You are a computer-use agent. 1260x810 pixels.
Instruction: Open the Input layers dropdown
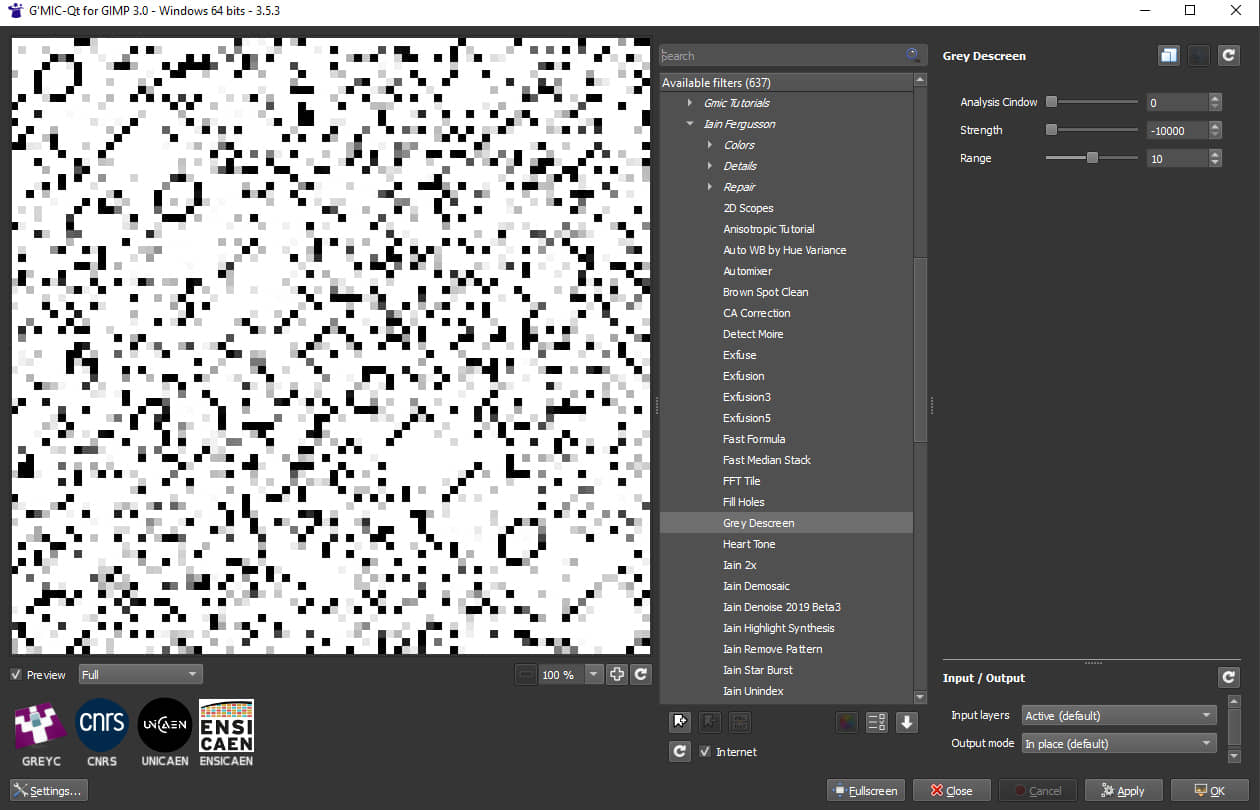[x=1120, y=715]
